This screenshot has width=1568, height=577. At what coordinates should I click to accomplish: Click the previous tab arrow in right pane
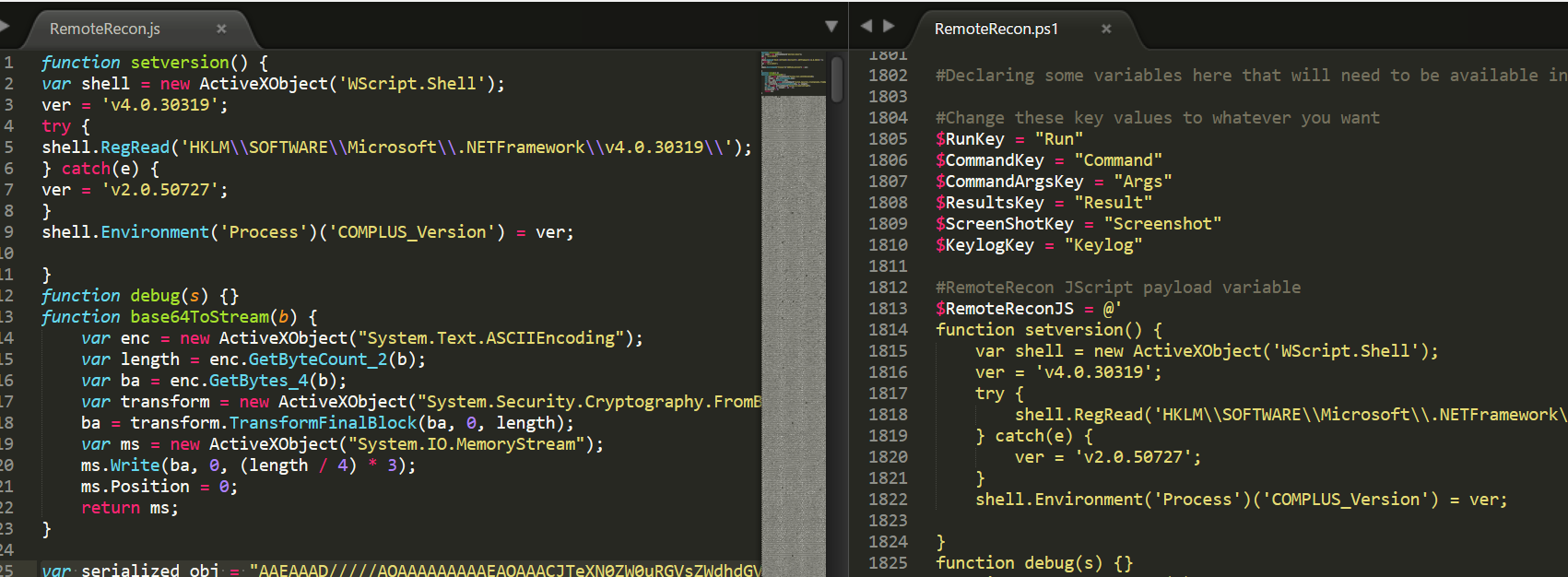click(x=867, y=26)
